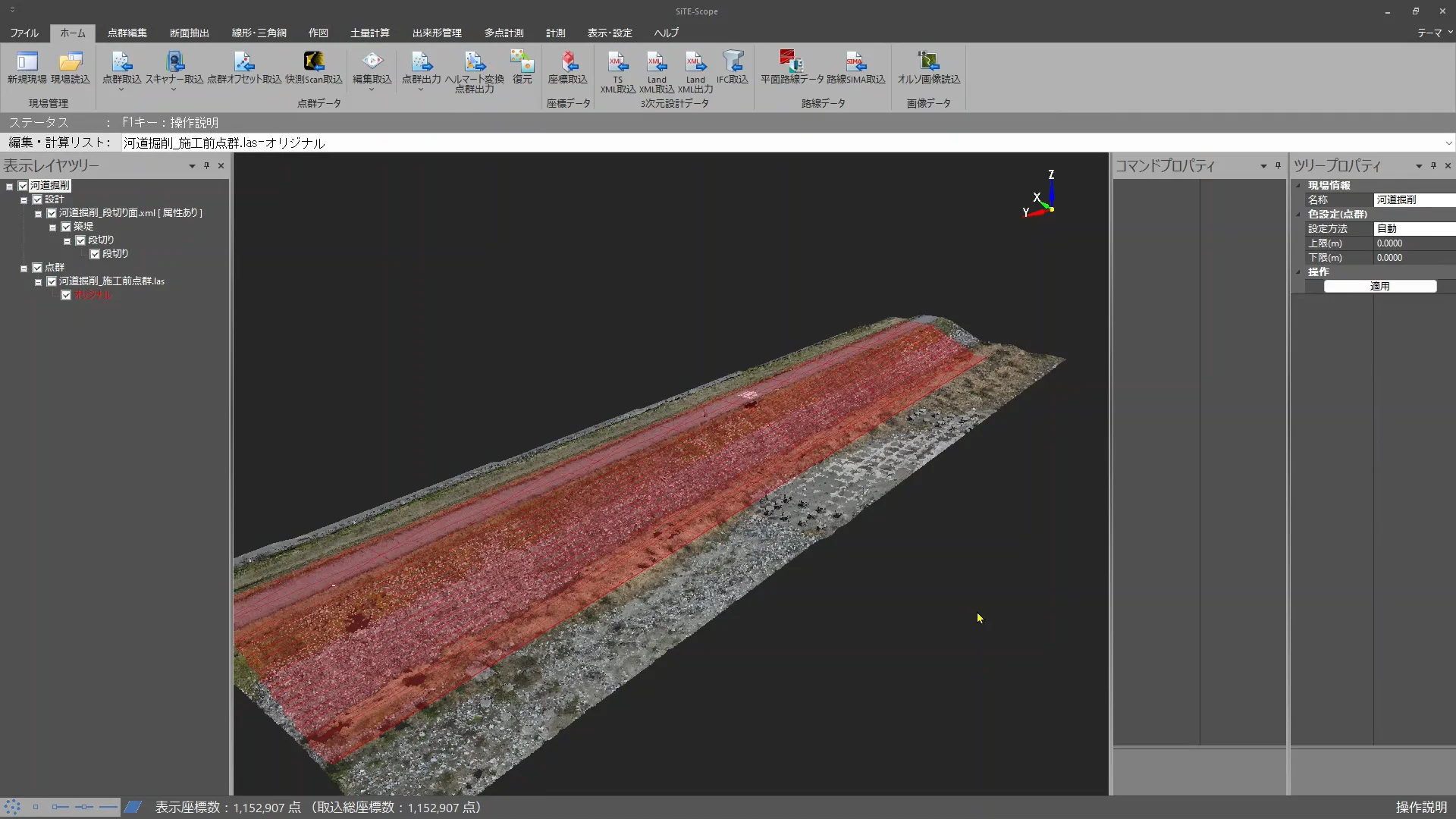Switch to 出来形管理 tab
Screen dimensions: 1456x819
coord(437,33)
